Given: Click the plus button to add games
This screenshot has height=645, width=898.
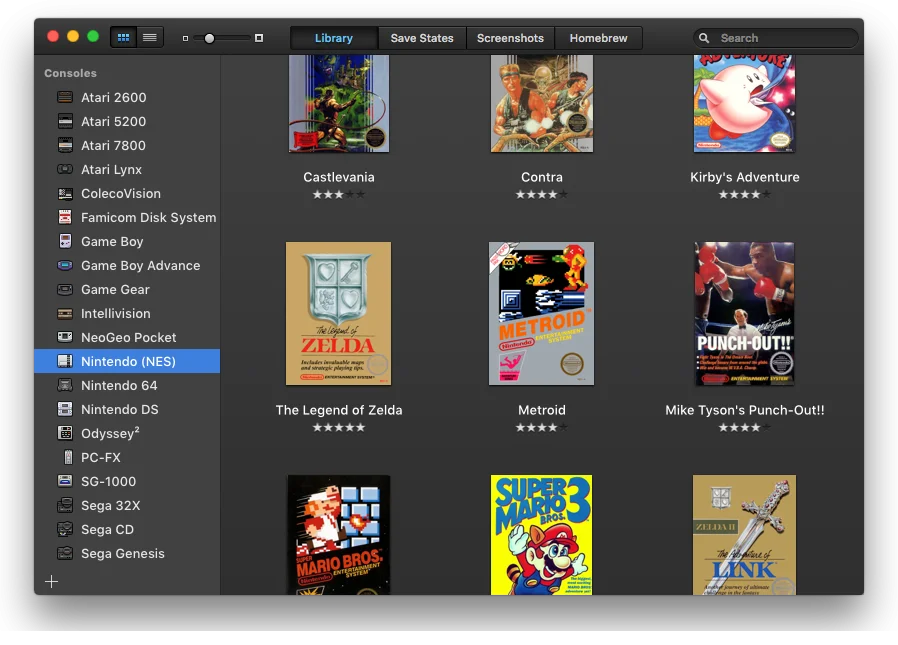Looking at the screenshot, I should (51, 580).
